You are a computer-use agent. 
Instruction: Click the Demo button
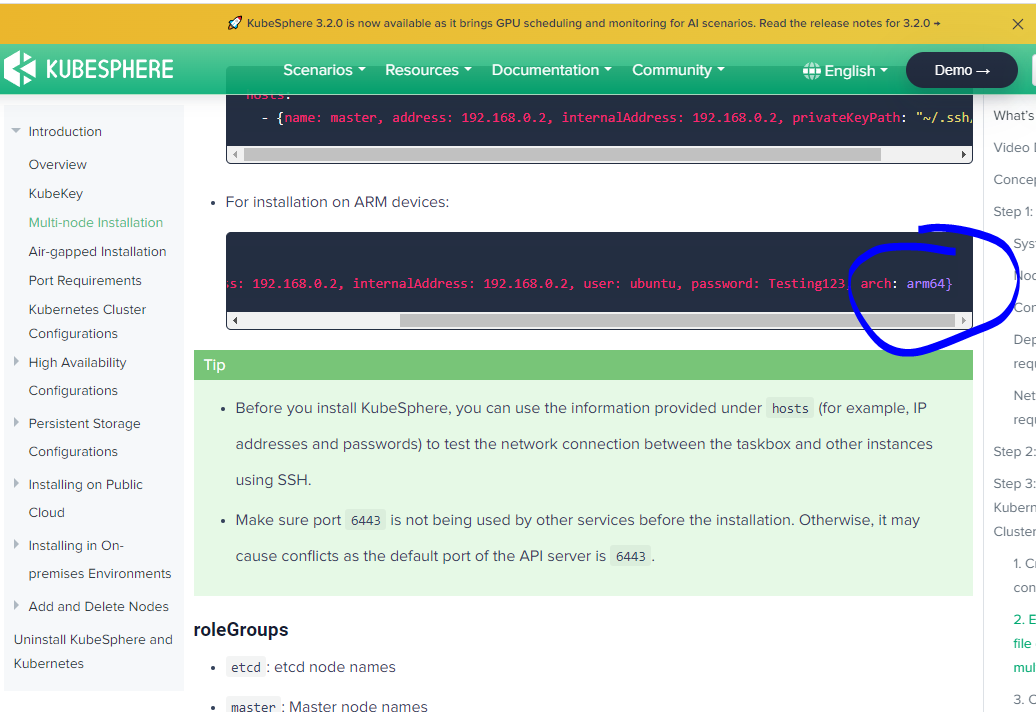tap(961, 70)
